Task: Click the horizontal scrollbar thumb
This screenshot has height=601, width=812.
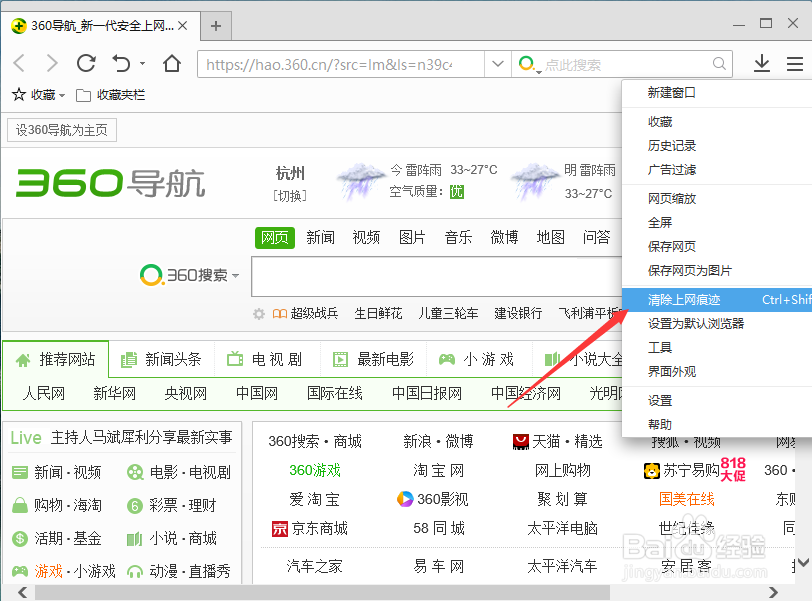Action: [322, 592]
